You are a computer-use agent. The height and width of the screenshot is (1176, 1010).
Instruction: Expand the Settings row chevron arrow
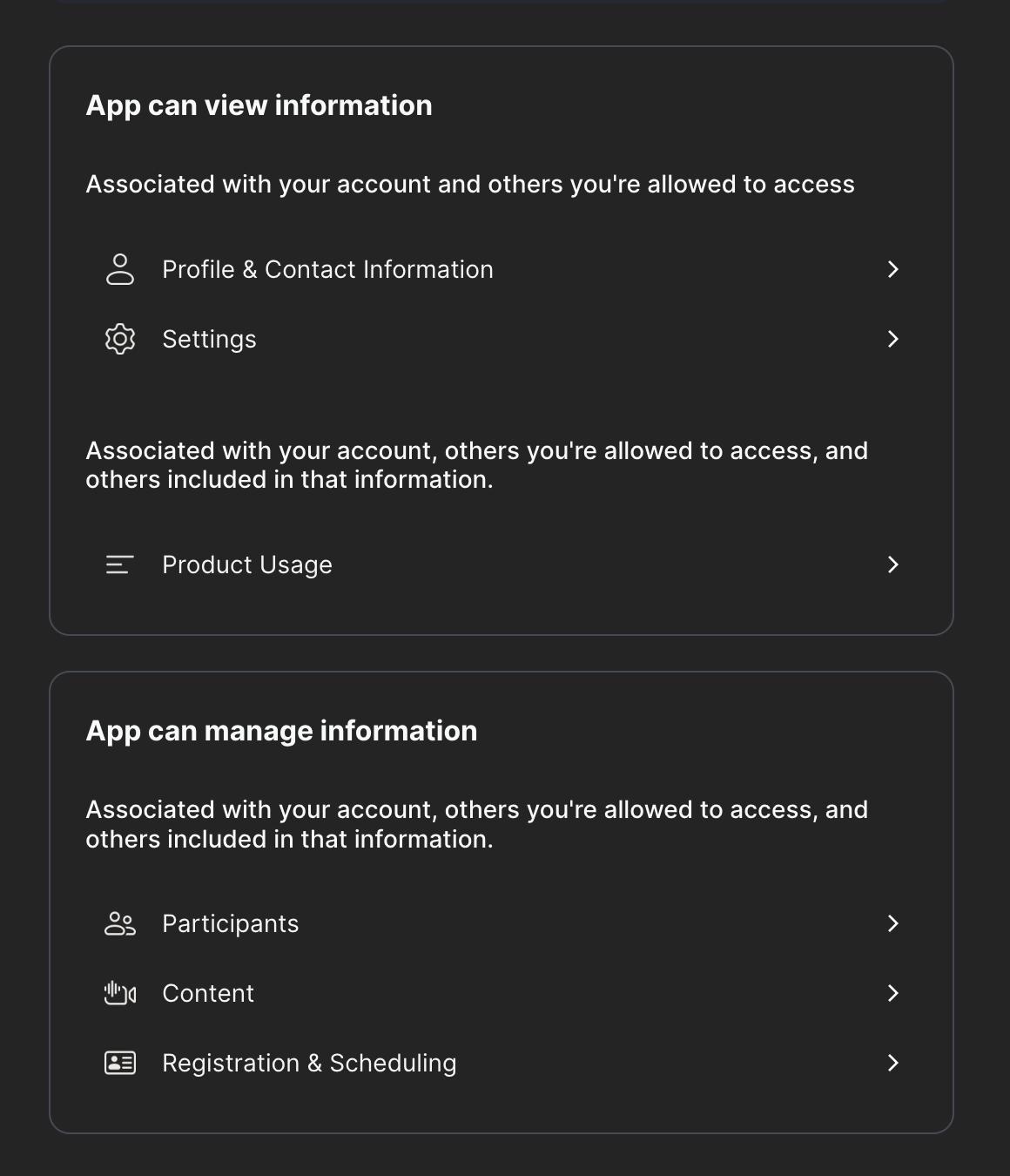point(892,339)
